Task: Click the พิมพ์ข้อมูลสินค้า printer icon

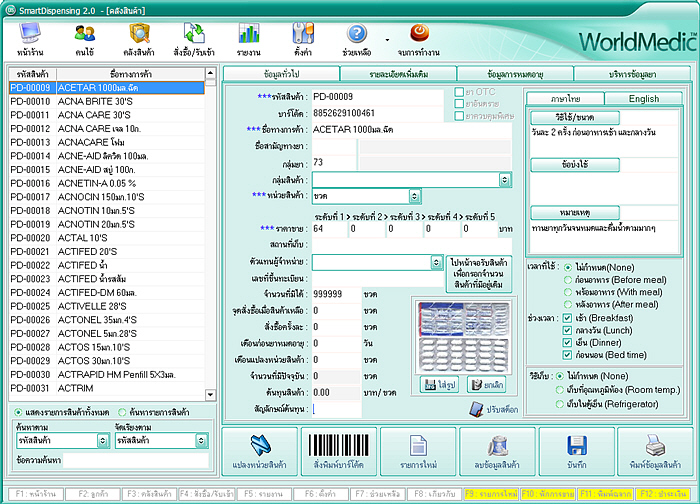Action: (x=655, y=445)
